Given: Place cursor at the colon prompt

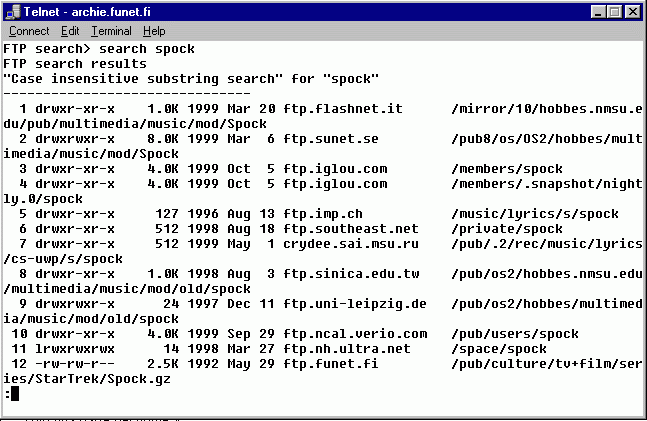Looking at the screenshot, I should click(x=12, y=394).
